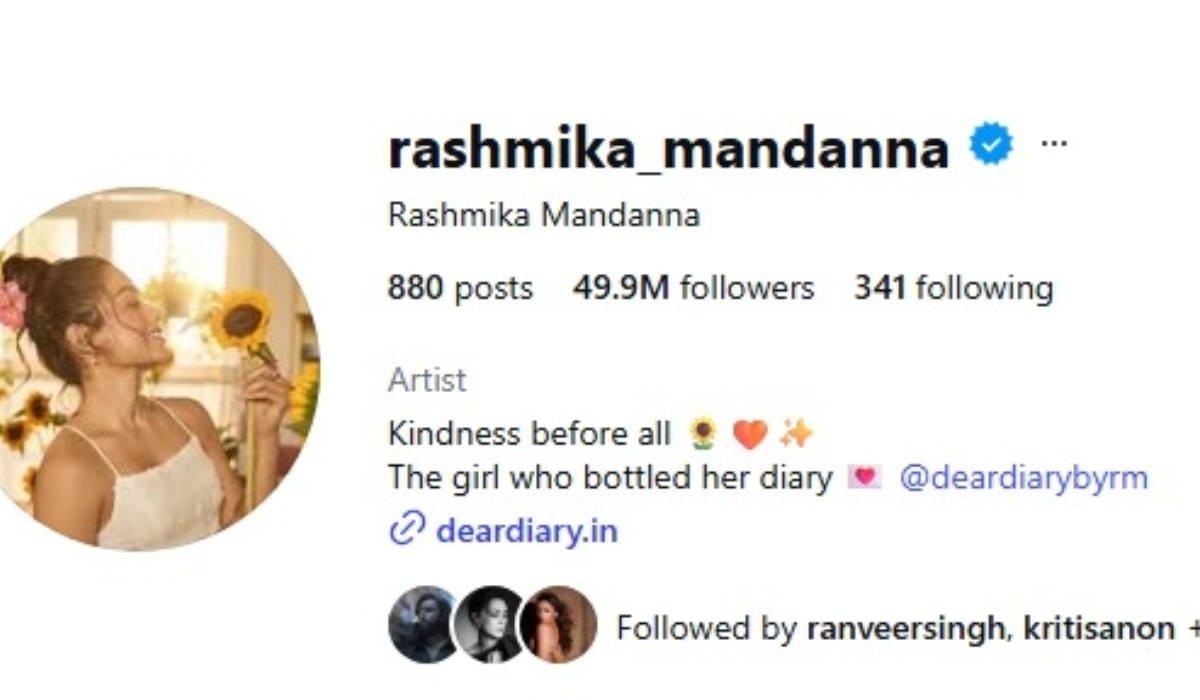This screenshot has height=700, width=1200.
Task: Open the @deardiarybyrm mention
Action: click(1023, 478)
